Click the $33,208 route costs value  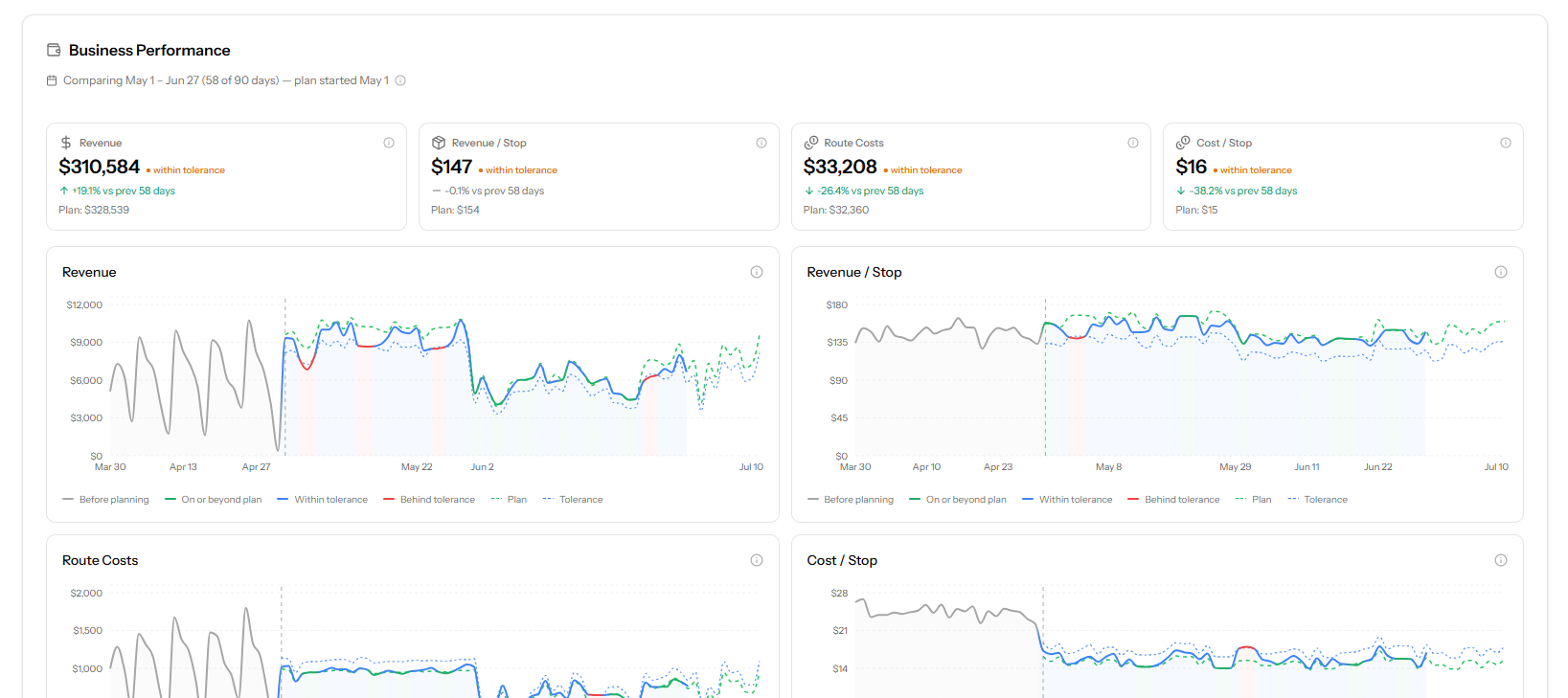(840, 167)
